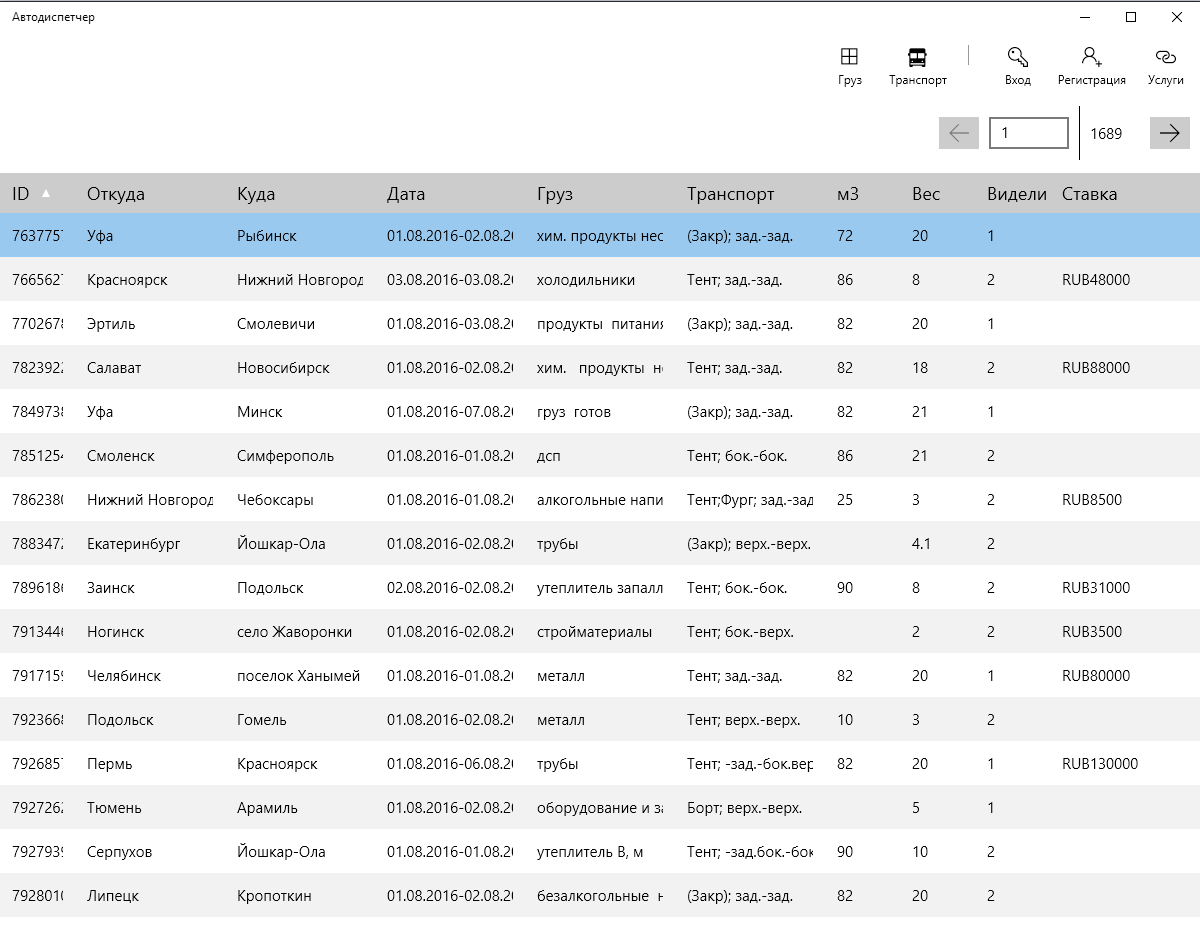
Task: Select the RUB48000 rate cell
Action: pyautogui.click(x=1096, y=280)
